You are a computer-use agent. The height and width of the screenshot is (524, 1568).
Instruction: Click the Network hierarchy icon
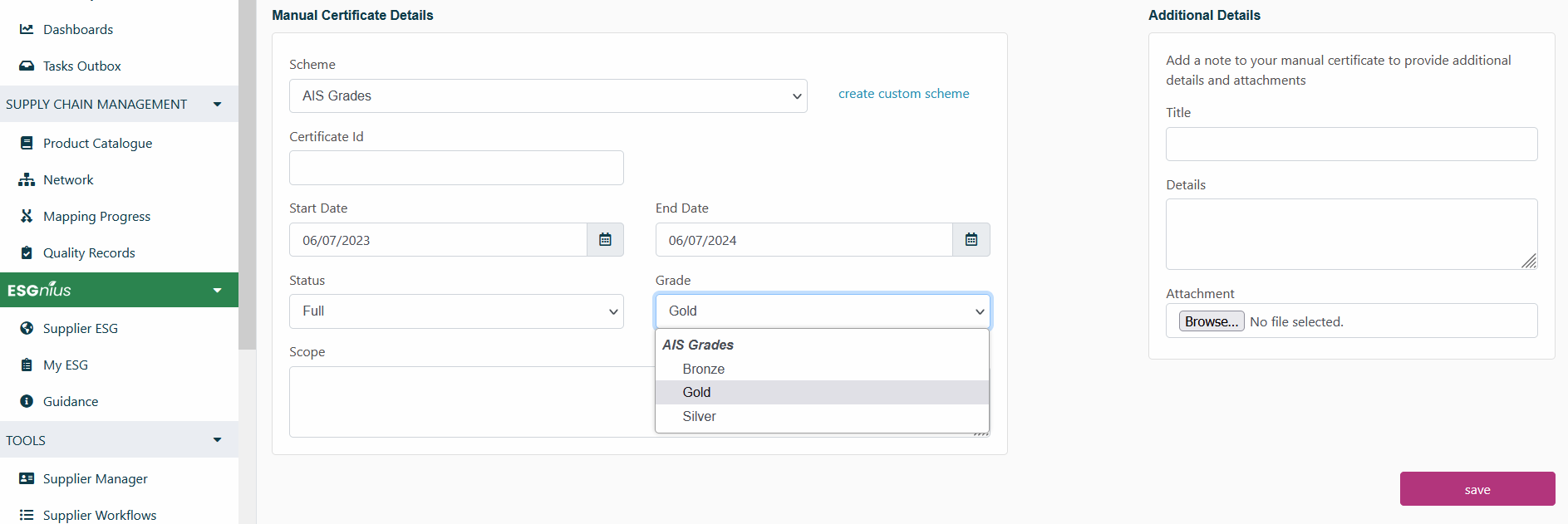[x=27, y=179]
